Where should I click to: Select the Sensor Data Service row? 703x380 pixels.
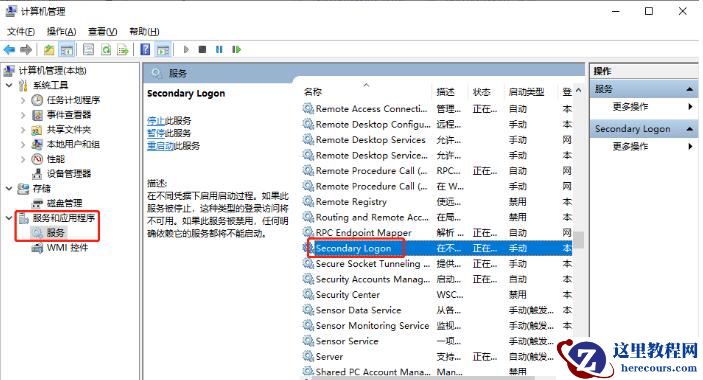click(x=437, y=310)
